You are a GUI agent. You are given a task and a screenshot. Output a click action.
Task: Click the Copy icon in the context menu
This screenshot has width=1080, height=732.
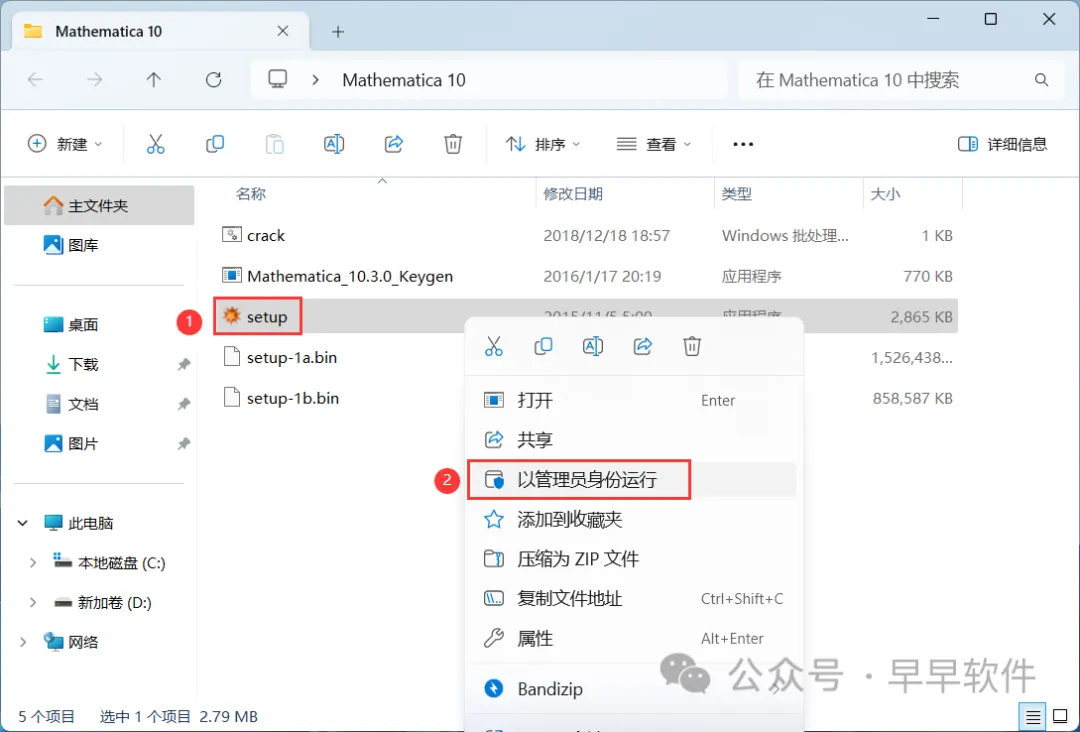tap(543, 346)
